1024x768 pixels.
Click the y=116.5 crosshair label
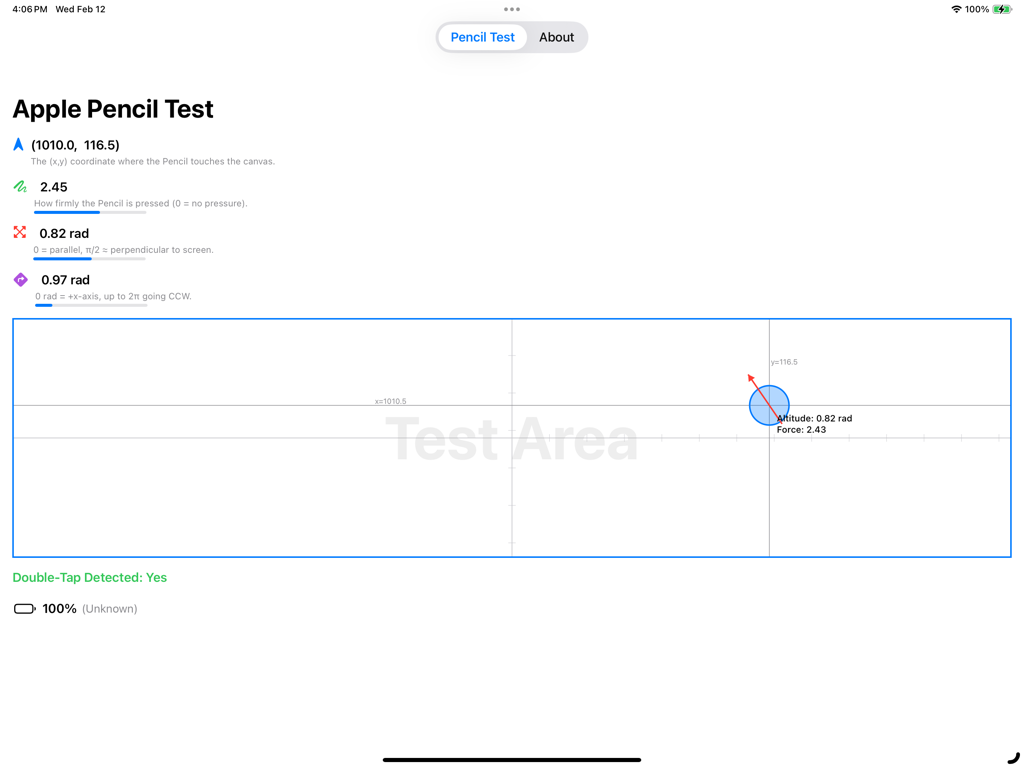coord(785,361)
